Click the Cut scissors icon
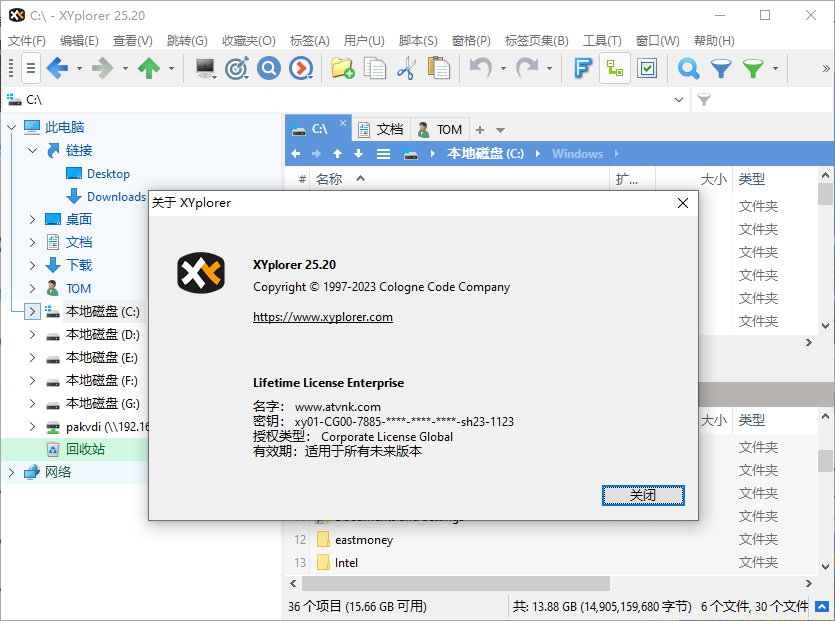This screenshot has height=621, width=835. pyautogui.click(x=406, y=68)
